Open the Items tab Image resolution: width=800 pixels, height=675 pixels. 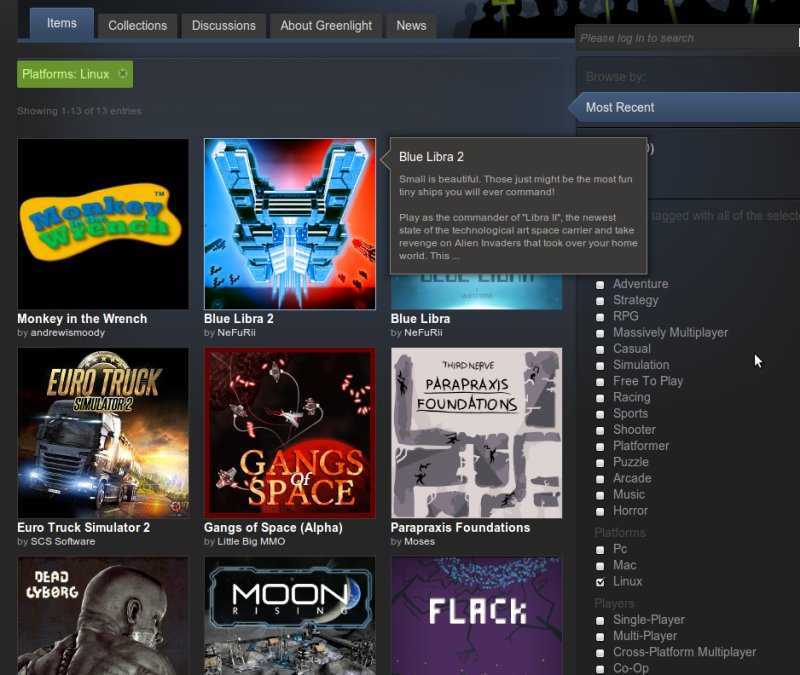click(62, 23)
